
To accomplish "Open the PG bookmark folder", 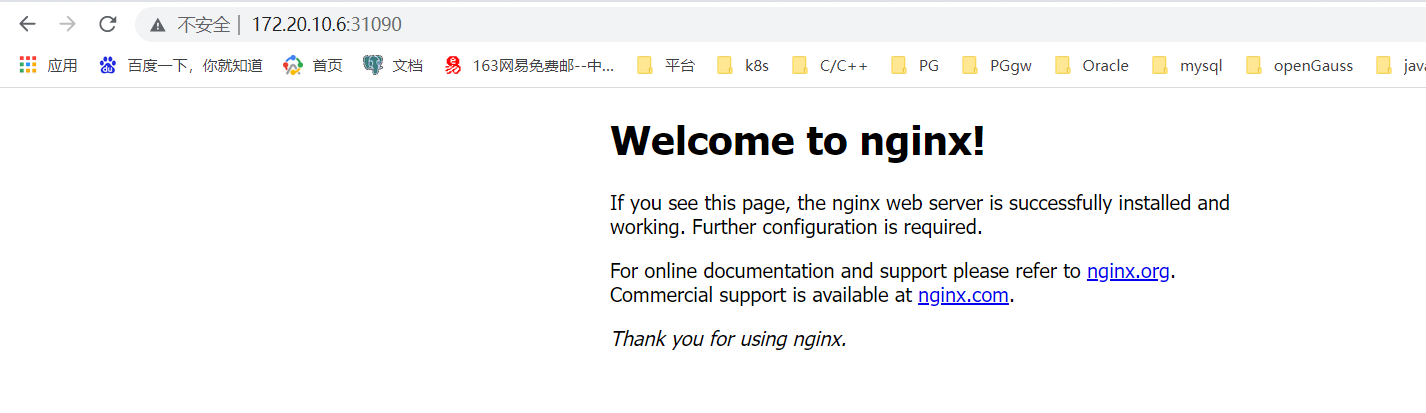I will 915,65.
